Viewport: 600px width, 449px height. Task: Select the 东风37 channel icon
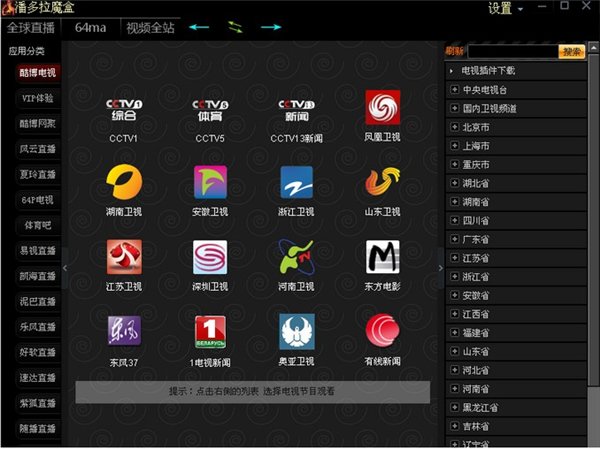coord(124,331)
